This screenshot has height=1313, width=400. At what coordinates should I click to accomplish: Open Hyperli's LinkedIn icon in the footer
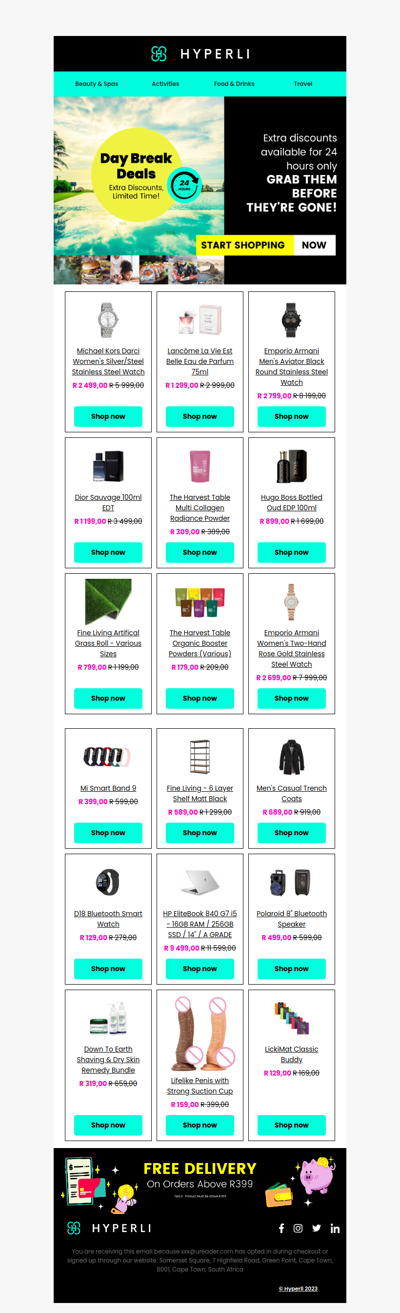[x=334, y=1228]
